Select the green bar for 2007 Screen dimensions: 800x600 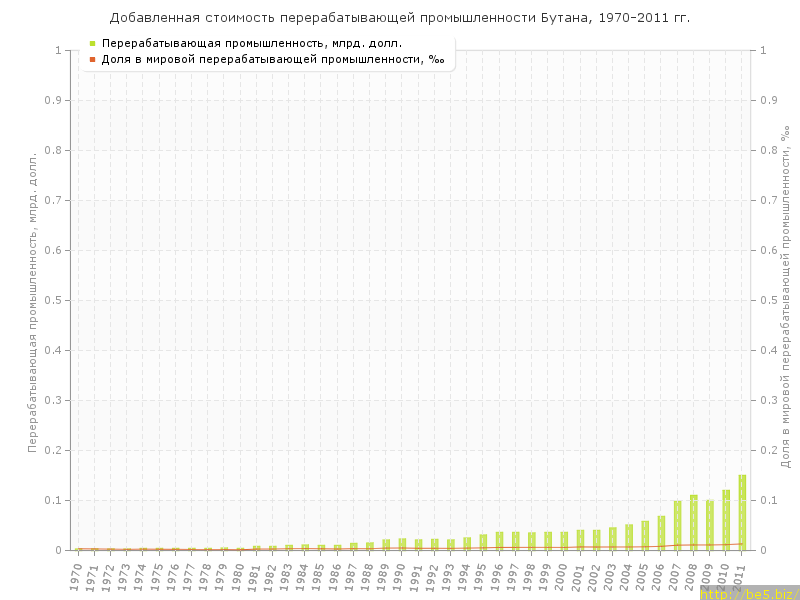click(x=677, y=525)
